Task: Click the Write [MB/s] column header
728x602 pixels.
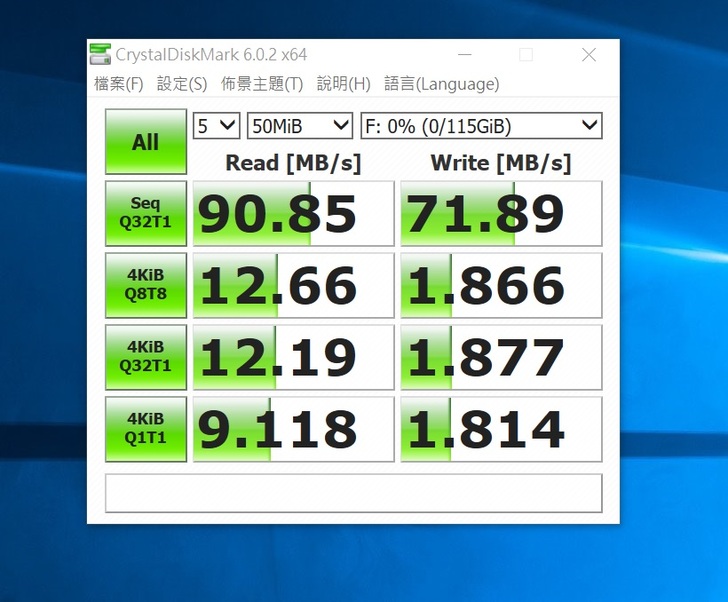Action: click(x=501, y=163)
